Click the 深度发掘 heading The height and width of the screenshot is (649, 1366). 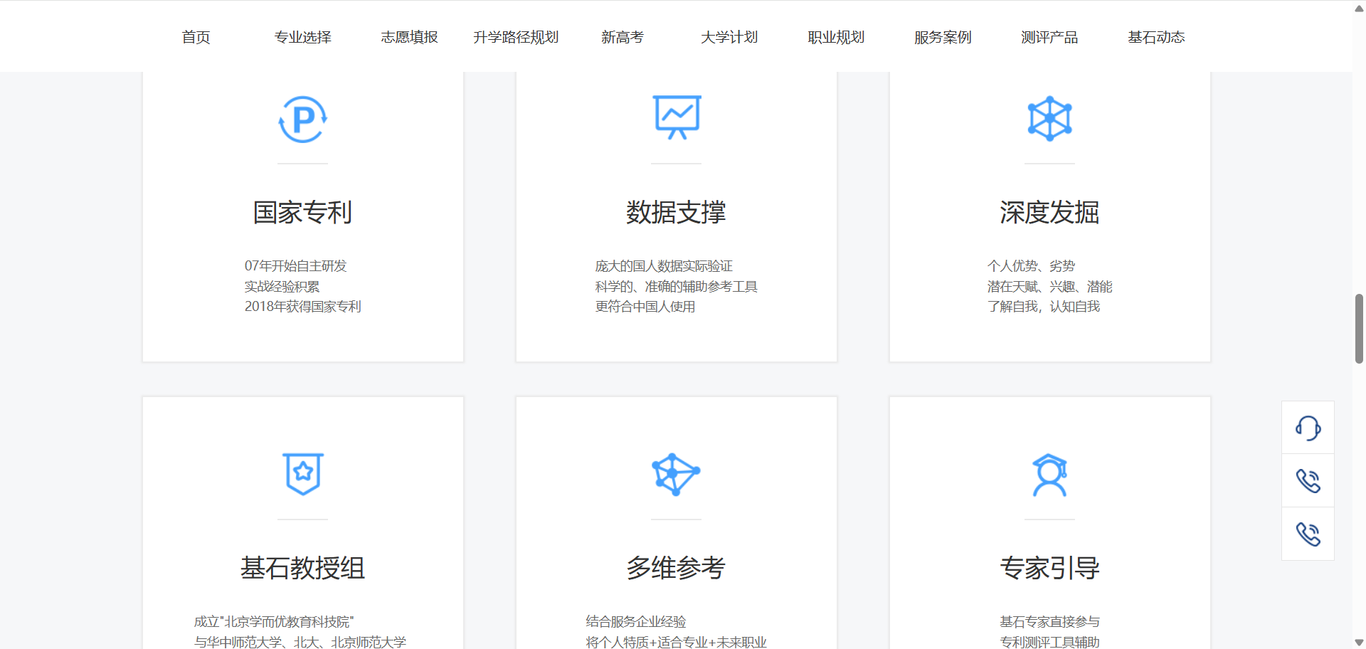click(1049, 212)
